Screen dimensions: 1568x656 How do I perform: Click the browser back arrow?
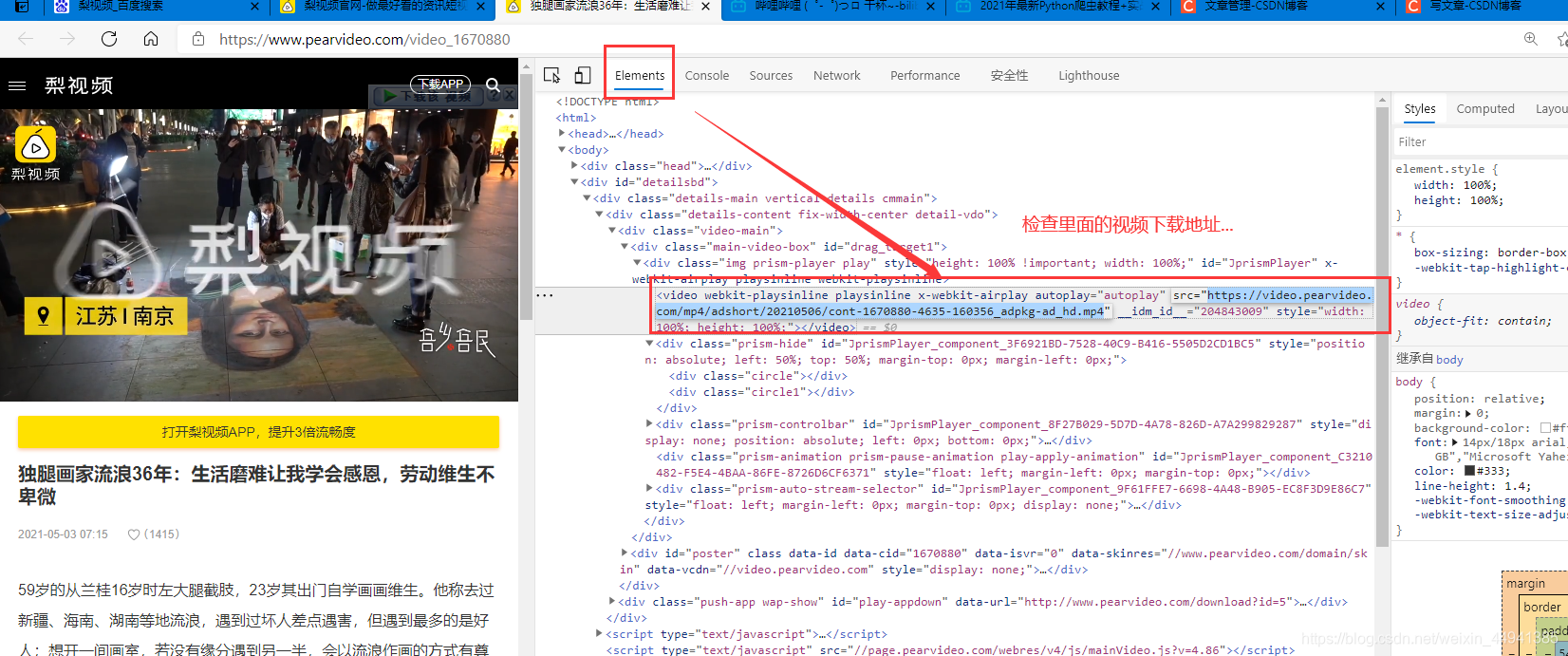[x=26, y=39]
